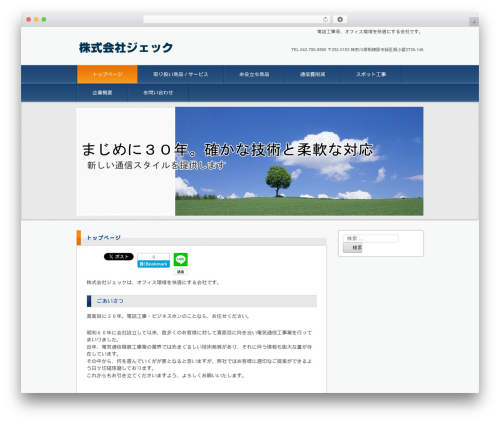Open the お役立ち商品 menu item
The height and width of the screenshot is (423, 500).
point(254,74)
